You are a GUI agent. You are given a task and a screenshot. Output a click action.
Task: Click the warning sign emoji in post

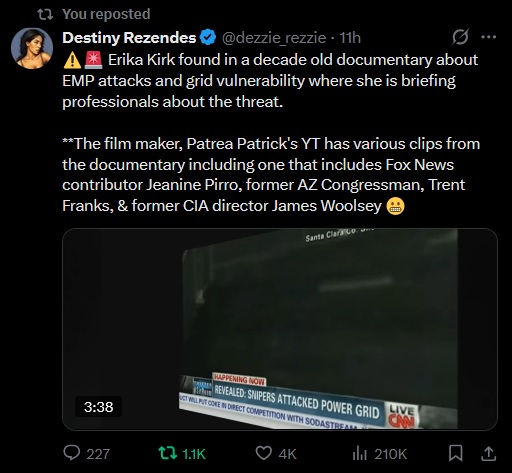(72, 60)
